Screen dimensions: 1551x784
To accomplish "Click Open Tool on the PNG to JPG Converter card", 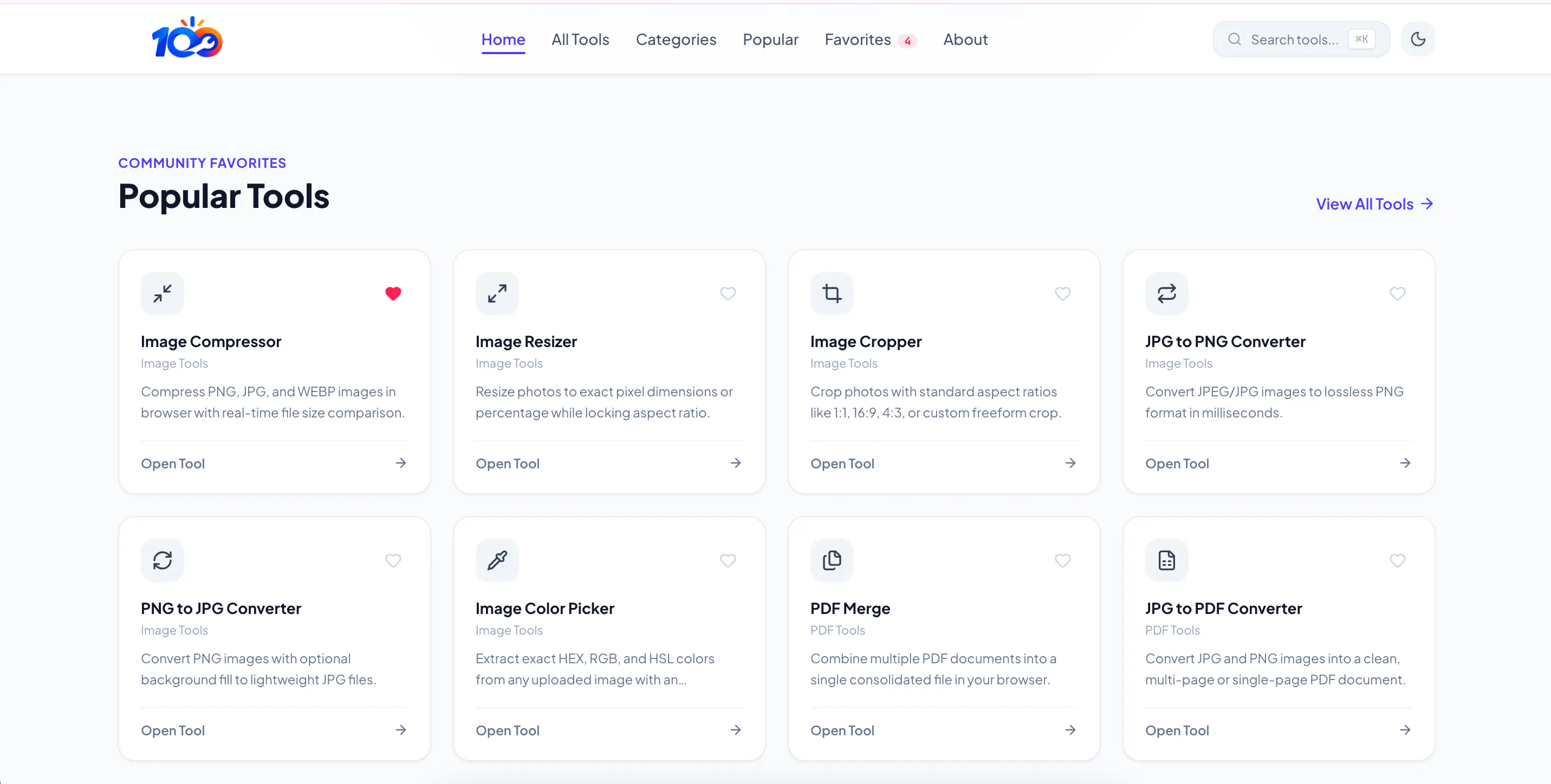I will coord(173,730).
